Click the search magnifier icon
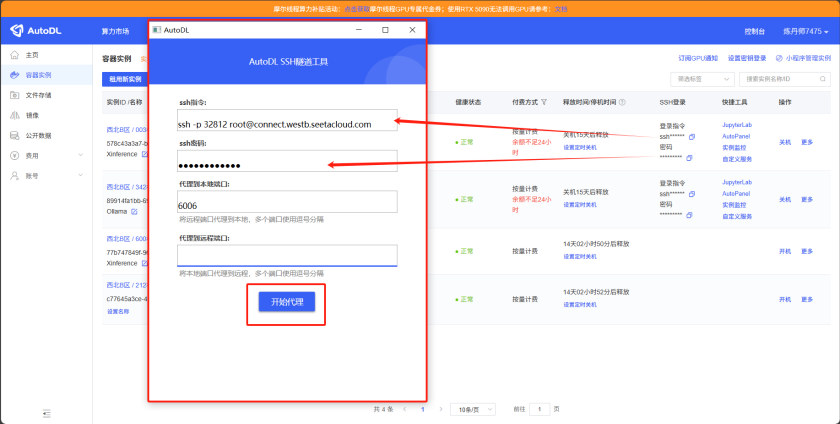Screen dimensions: 840x424 click(823, 79)
